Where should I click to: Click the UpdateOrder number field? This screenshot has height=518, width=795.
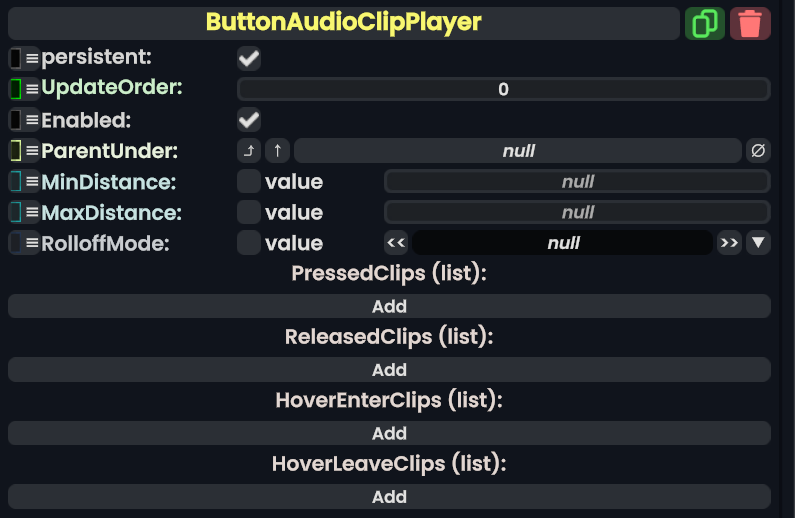[503, 89]
